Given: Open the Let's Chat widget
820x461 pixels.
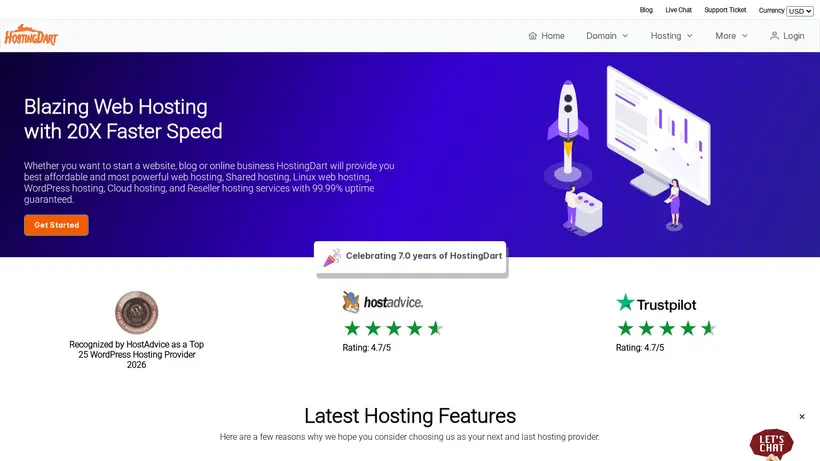Looking at the screenshot, I should pyautogui.click(x=771, y=444).
